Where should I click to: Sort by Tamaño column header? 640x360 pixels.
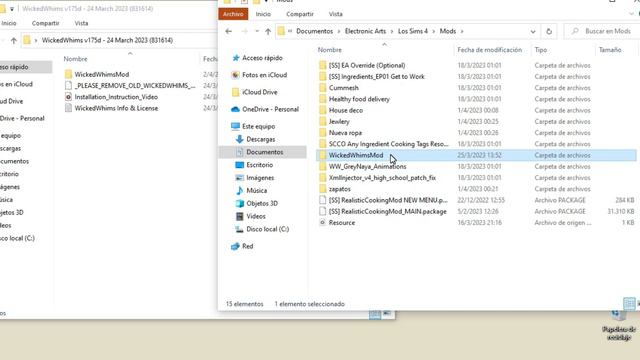[x=610, y=50]
